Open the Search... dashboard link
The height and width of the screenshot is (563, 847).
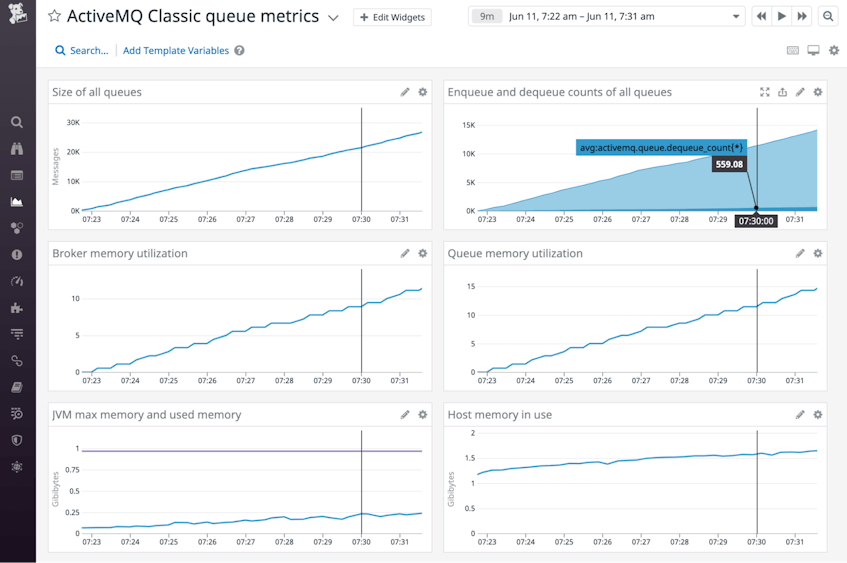tap(82, 51)
